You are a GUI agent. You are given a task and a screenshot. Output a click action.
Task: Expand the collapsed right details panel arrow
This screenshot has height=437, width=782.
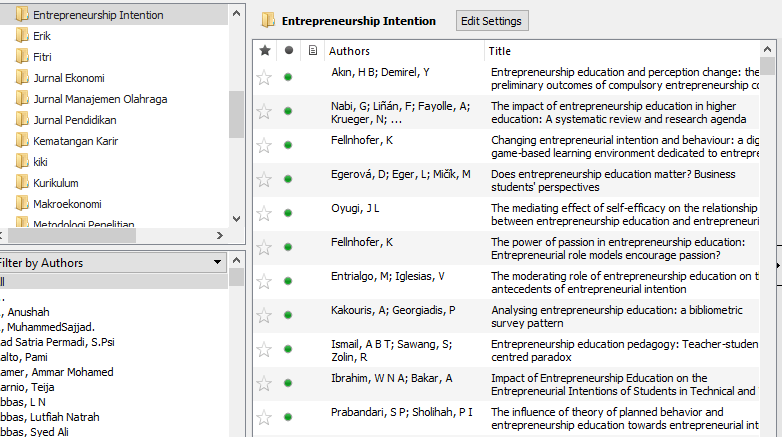(778, 265)
